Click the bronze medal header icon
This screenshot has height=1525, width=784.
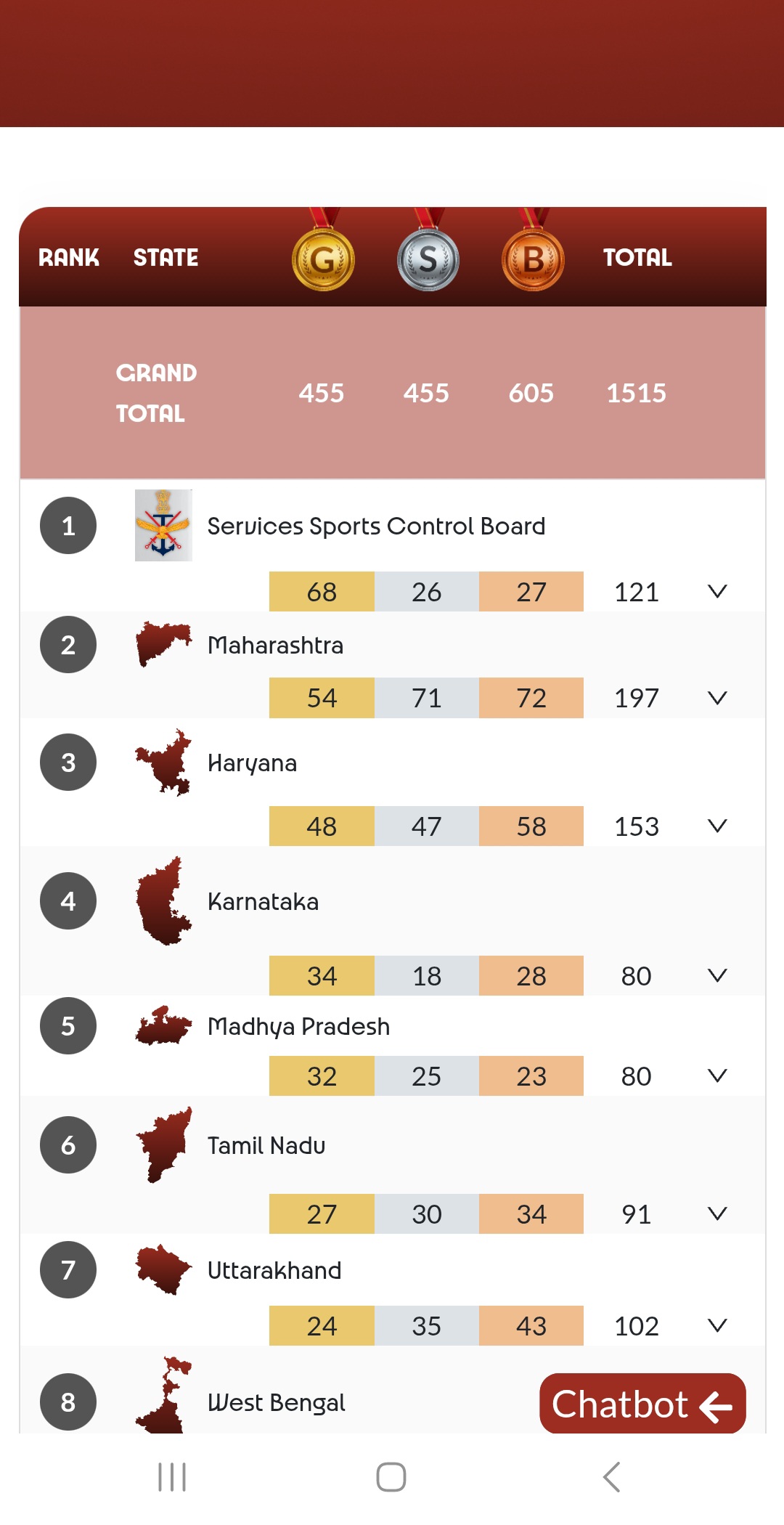click(x=533, y=259)
